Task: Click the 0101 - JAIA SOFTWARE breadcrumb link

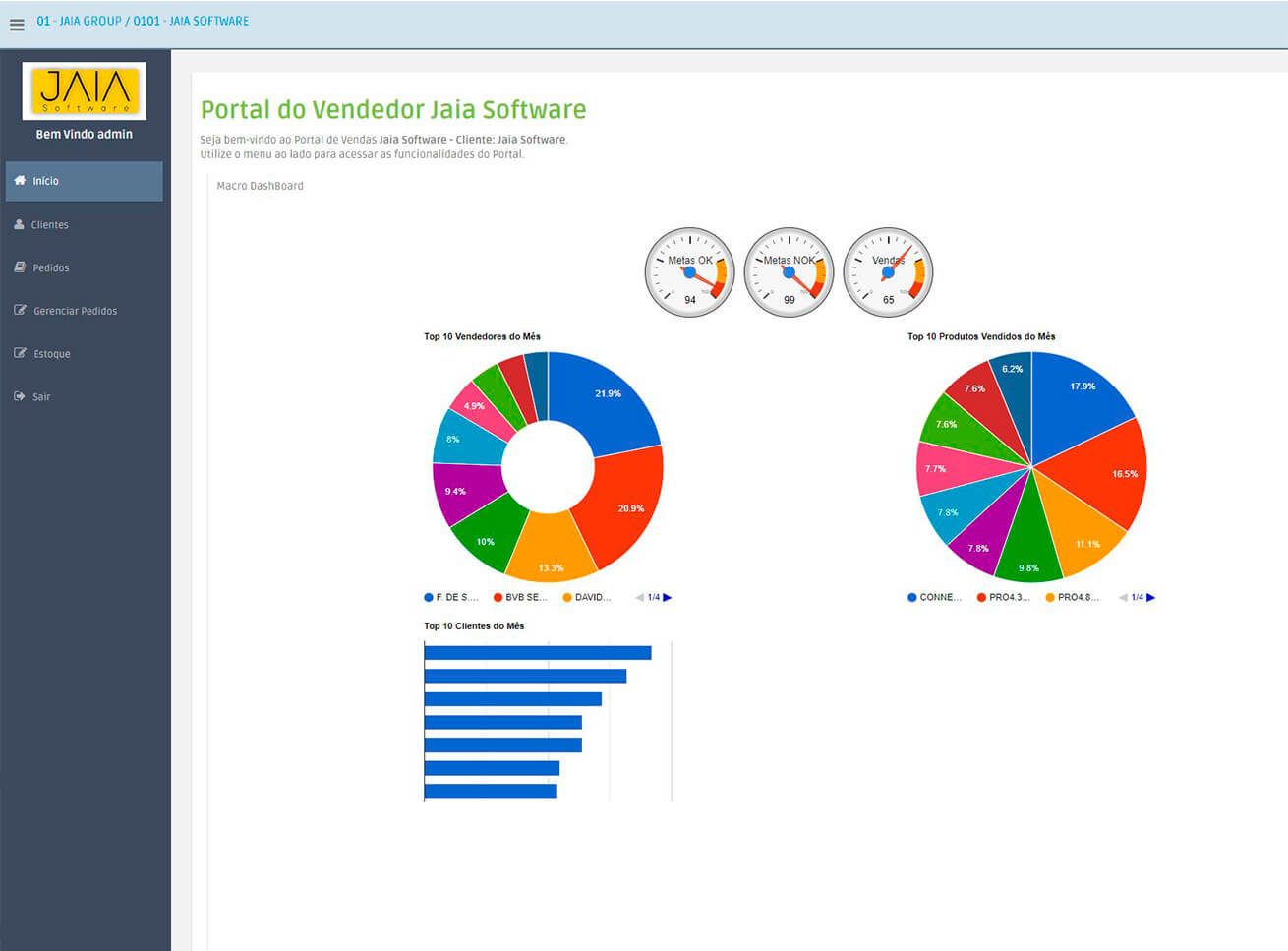Action: 191,21
